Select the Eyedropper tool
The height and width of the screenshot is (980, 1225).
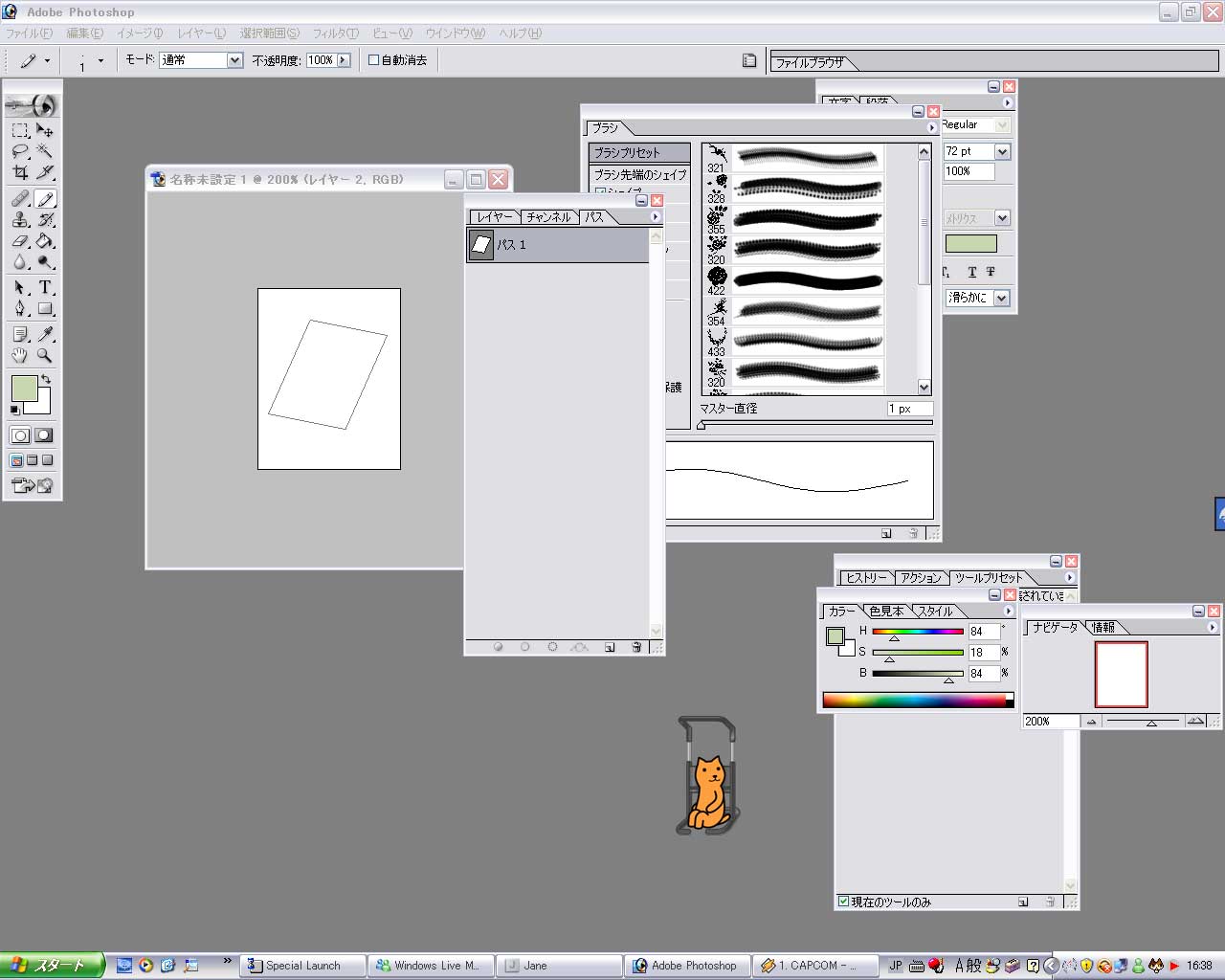[x=45, y=334]
